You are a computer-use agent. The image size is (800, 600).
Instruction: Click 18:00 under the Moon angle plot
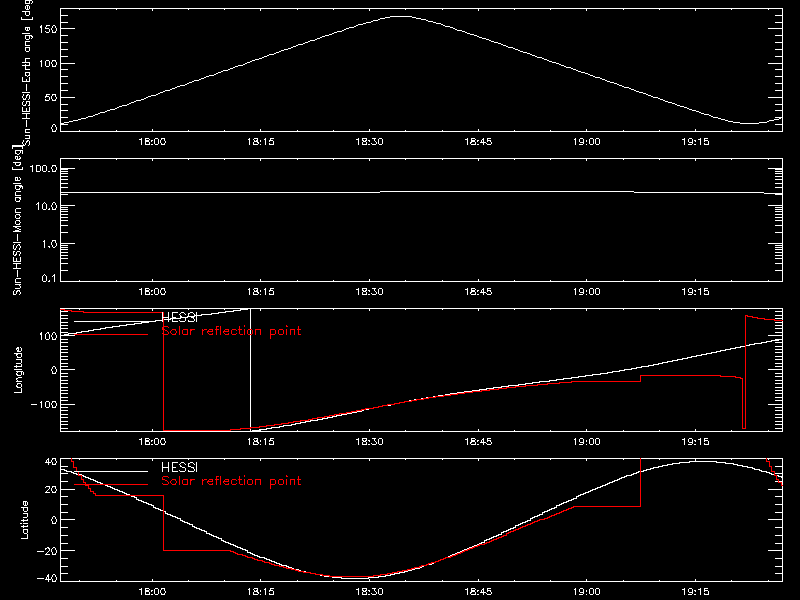[152, 291]
